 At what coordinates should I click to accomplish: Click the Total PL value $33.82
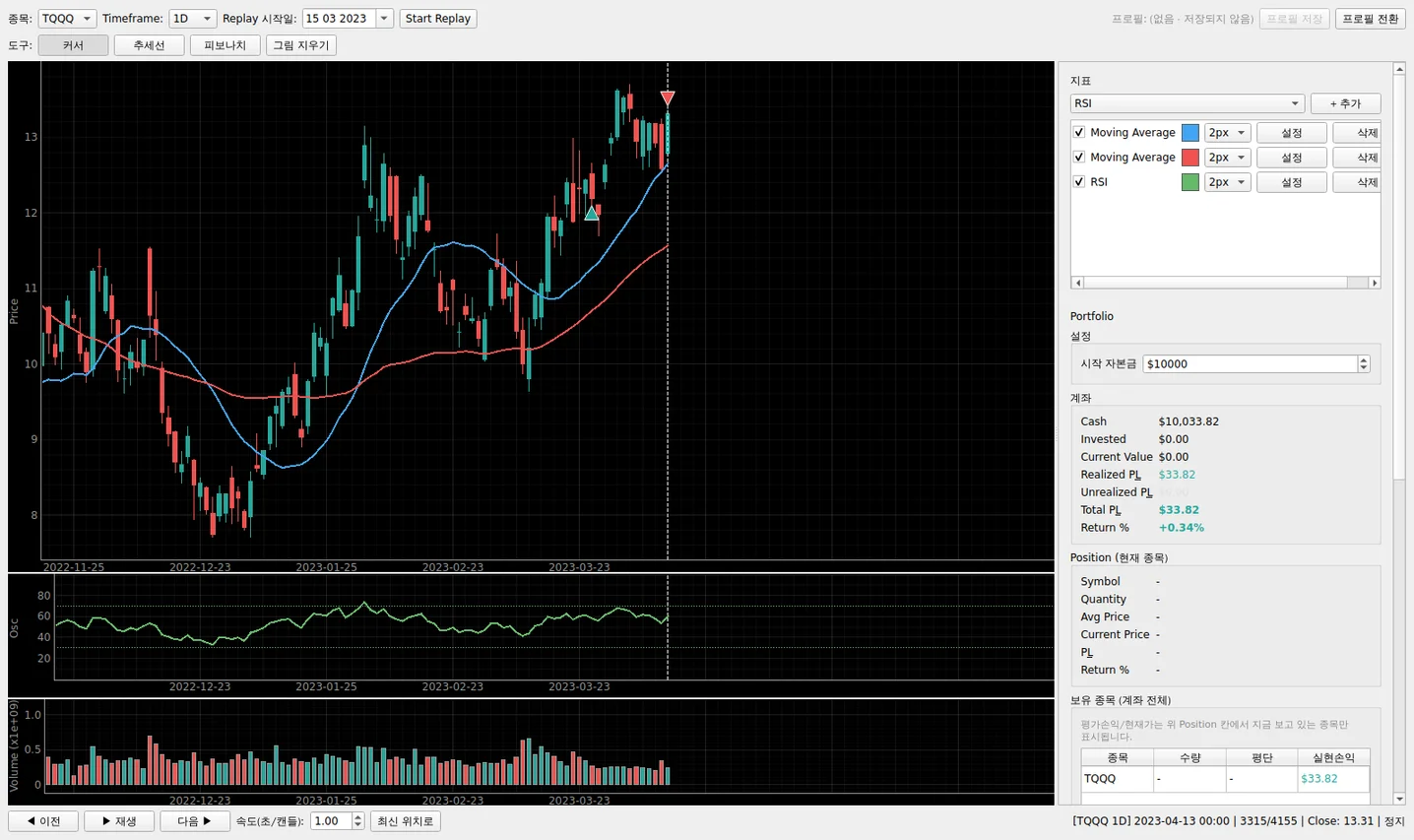point(1179,510)
